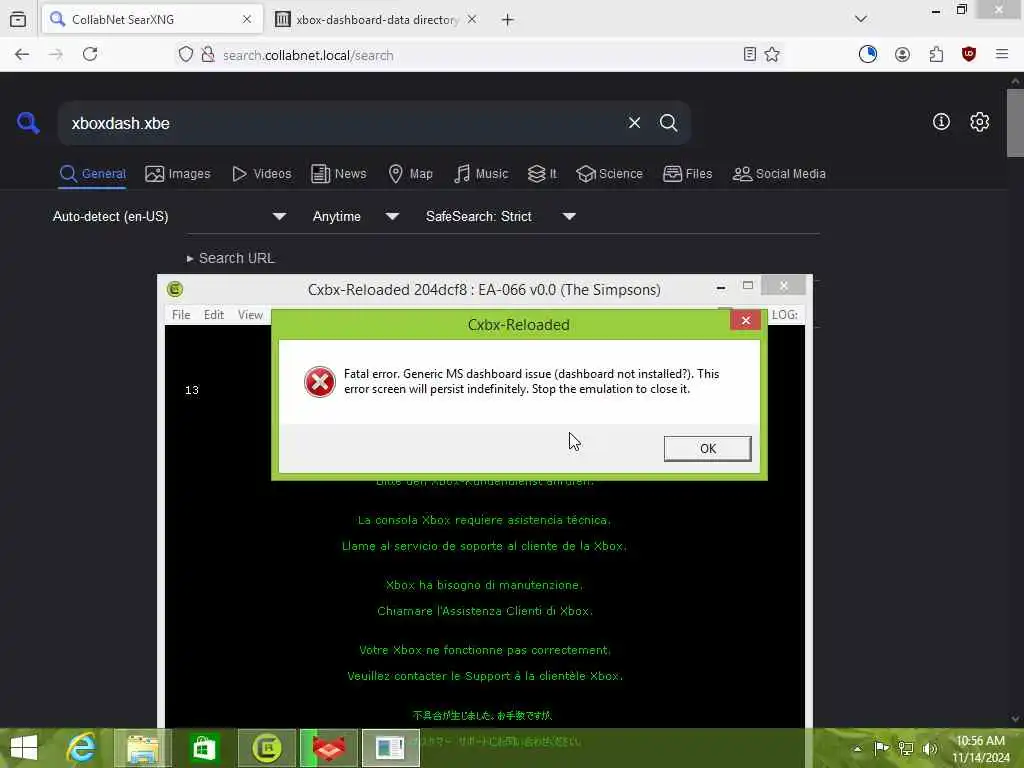Submit the search with the magnifier button

click(668, 123)
